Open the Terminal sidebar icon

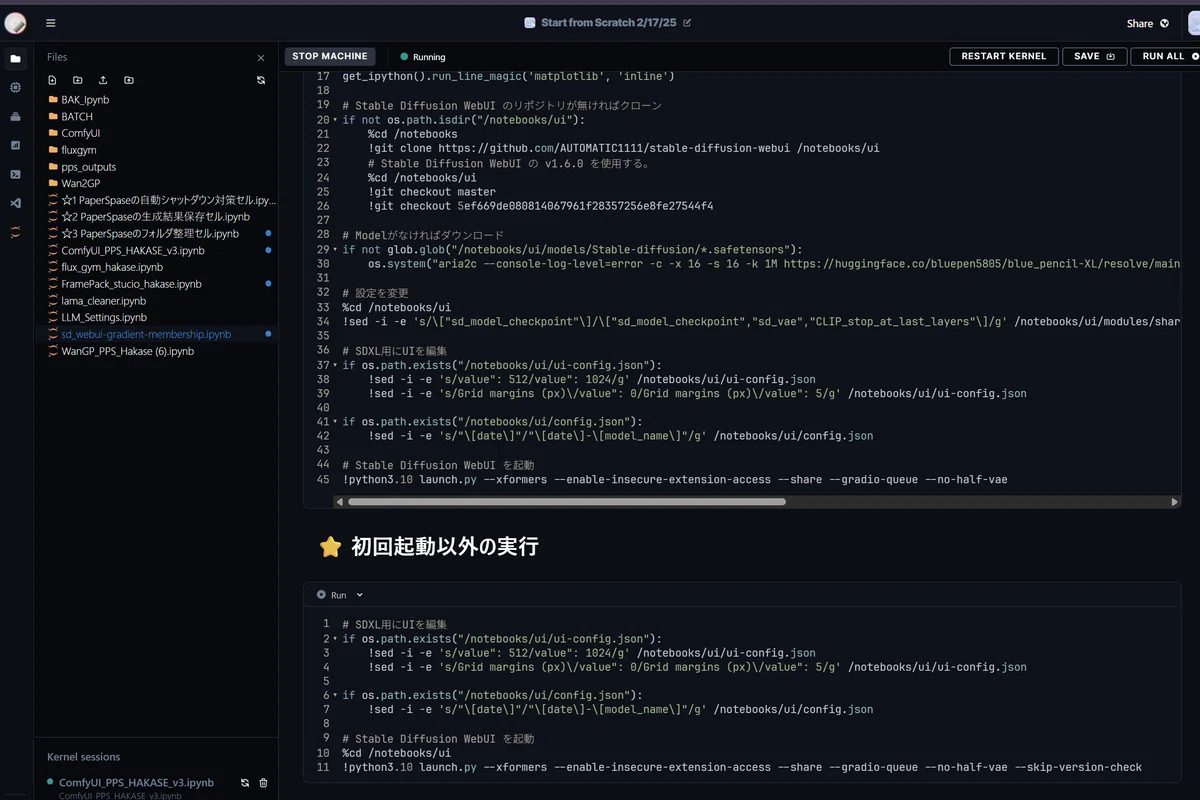tap(15, 174)
